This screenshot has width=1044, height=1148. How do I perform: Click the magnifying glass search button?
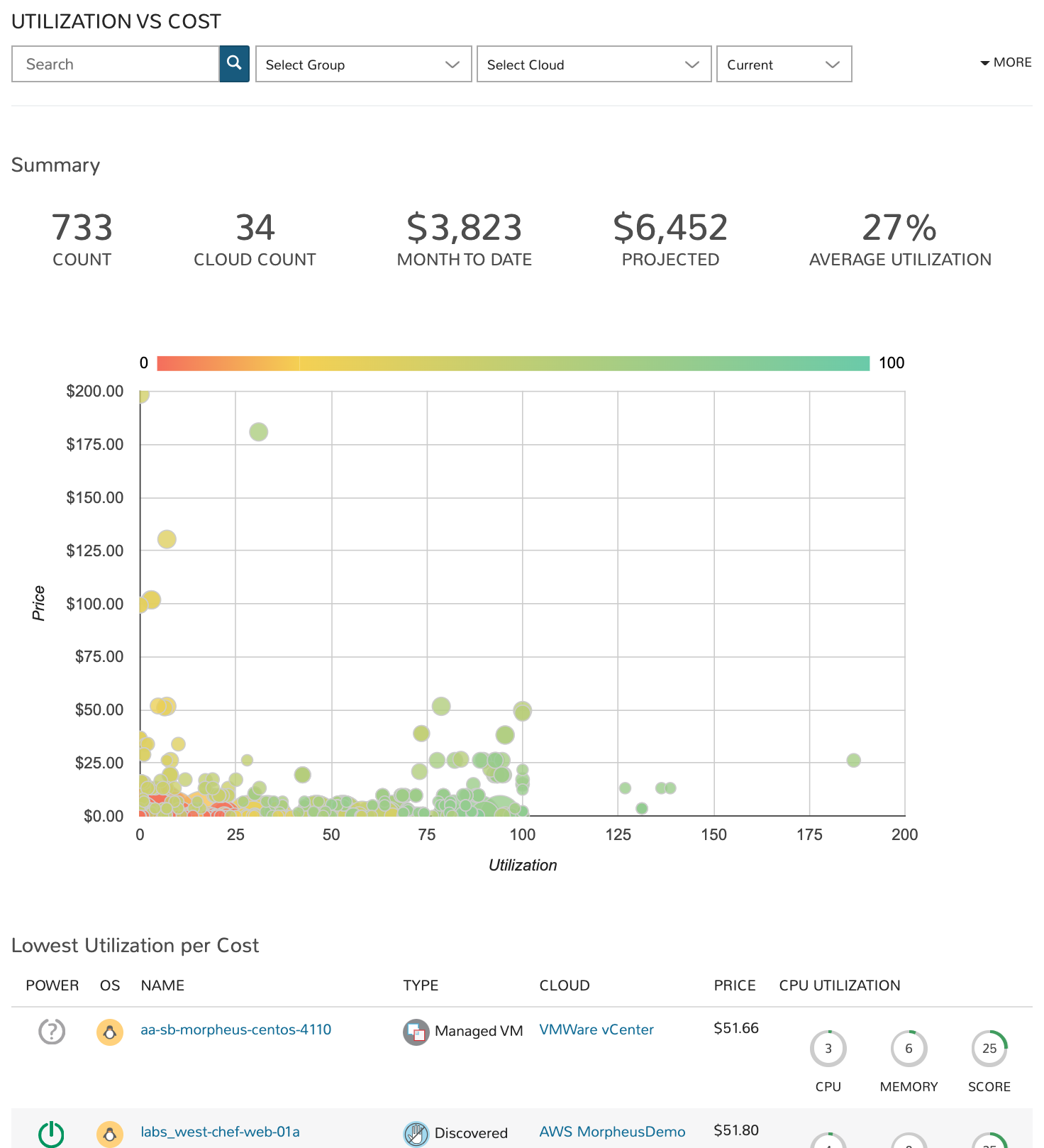(234, 64)
